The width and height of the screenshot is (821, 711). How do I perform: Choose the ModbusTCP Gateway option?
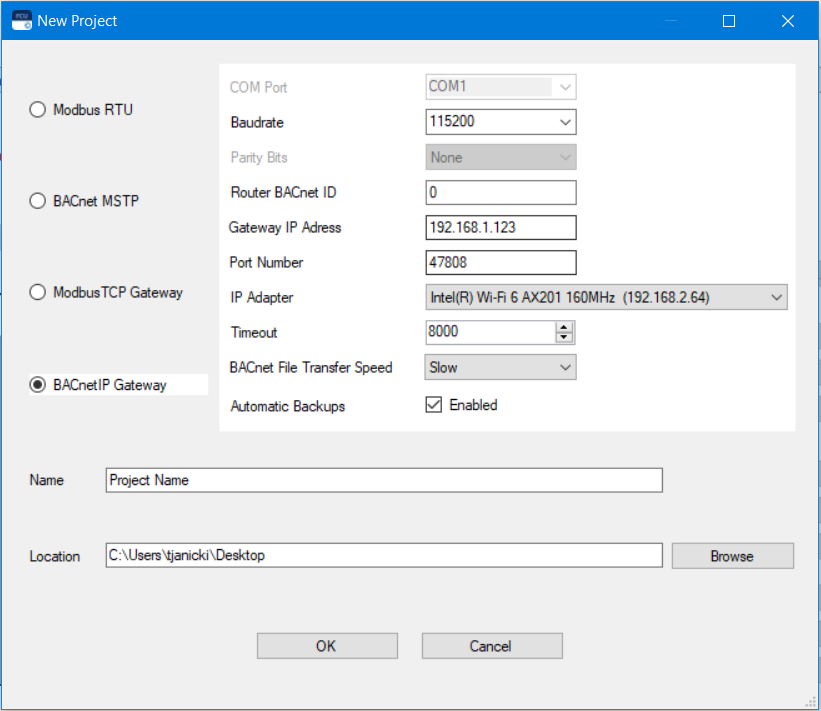(36, 293)
